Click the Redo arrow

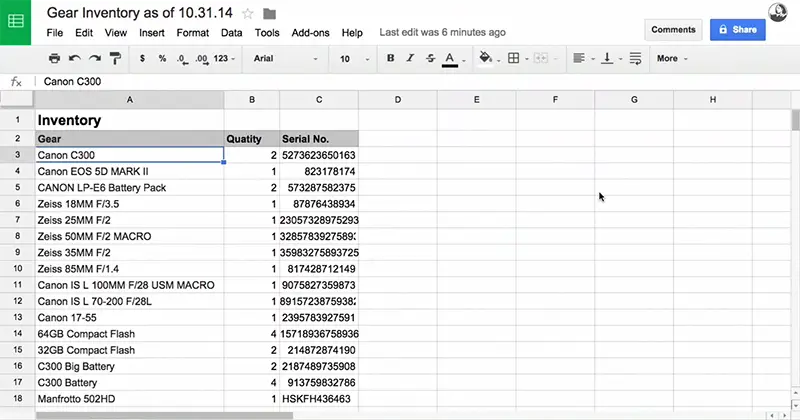95,58
